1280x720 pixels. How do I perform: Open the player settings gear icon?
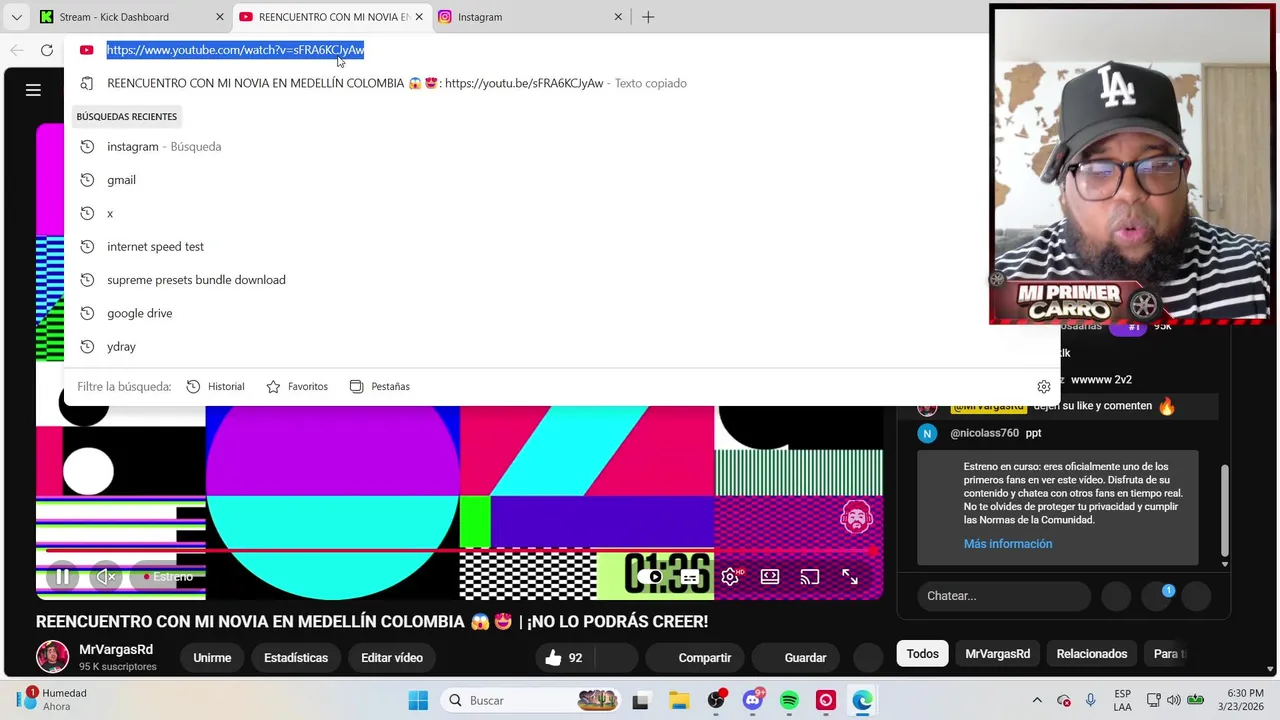point(730,577)
